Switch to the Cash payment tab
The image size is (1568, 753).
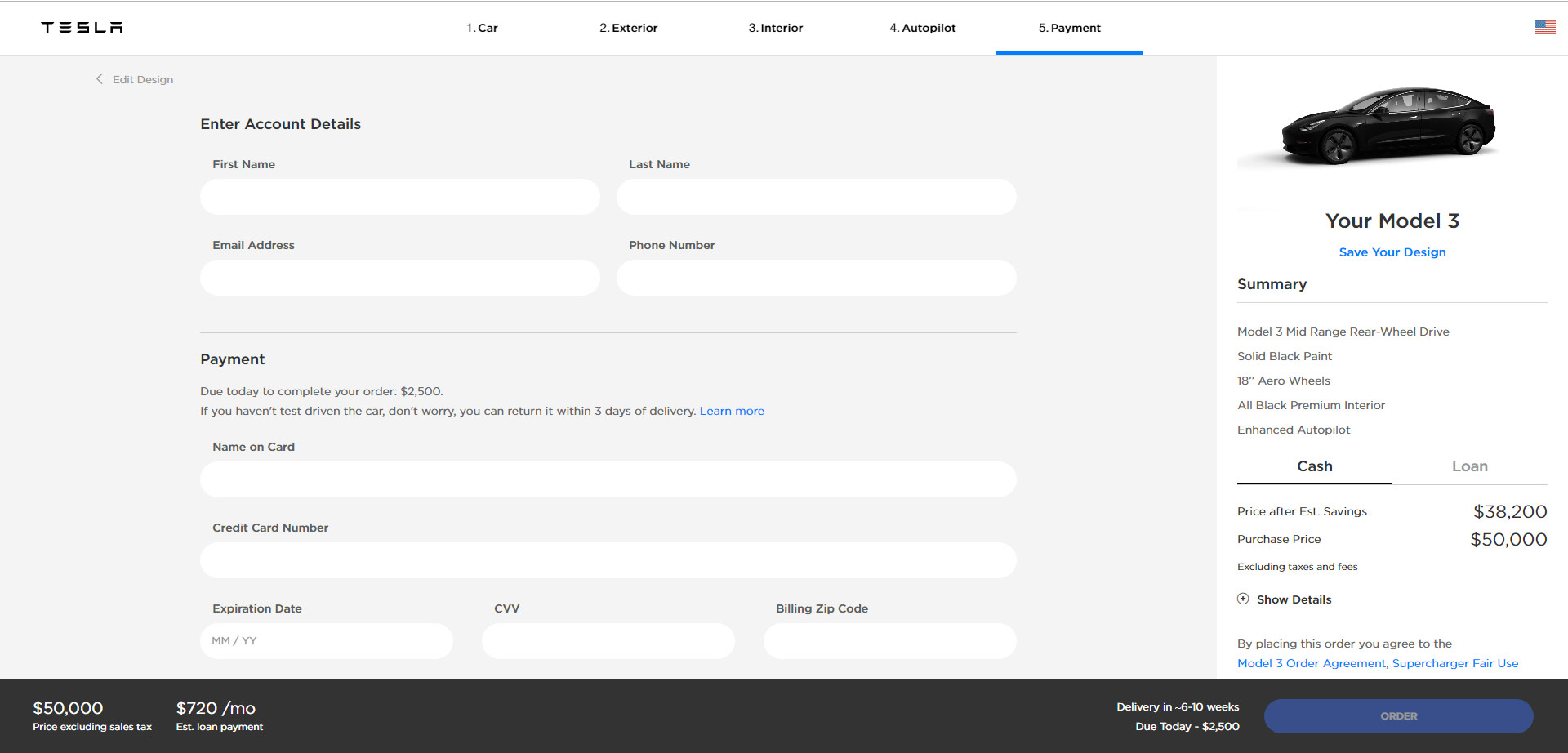click(x=1314, y=466)
